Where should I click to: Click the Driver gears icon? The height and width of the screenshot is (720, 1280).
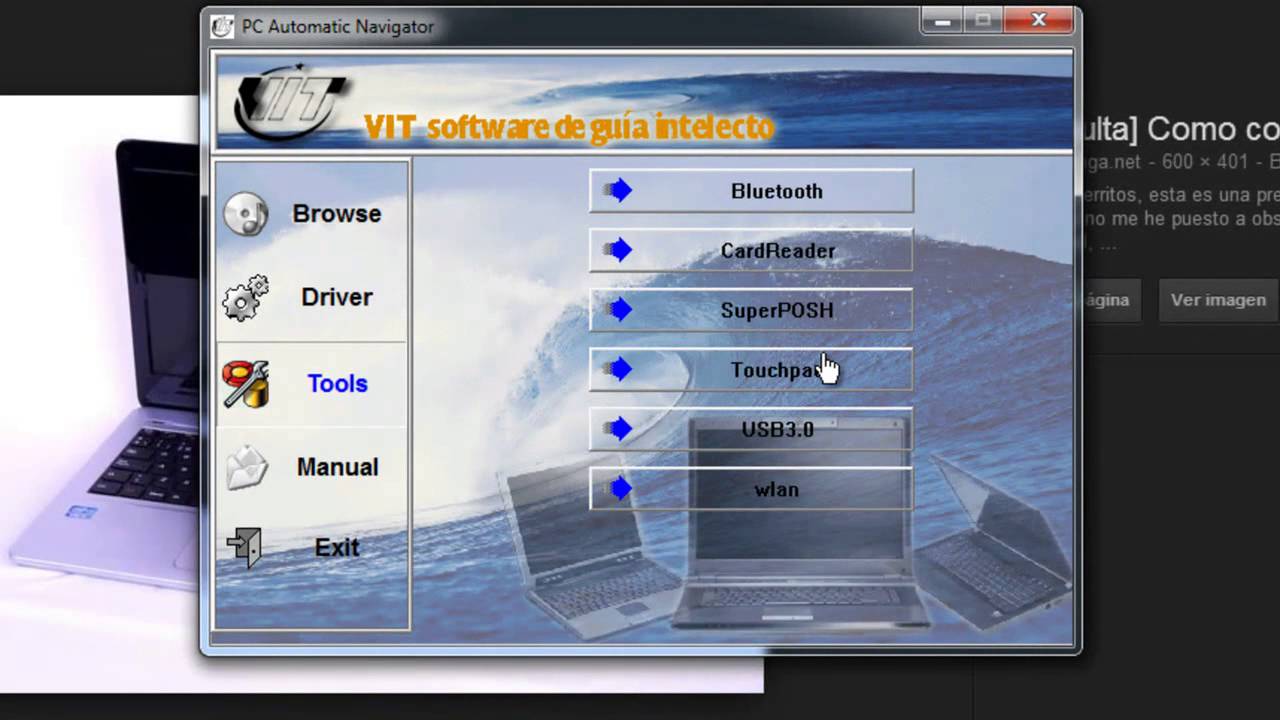245,298
